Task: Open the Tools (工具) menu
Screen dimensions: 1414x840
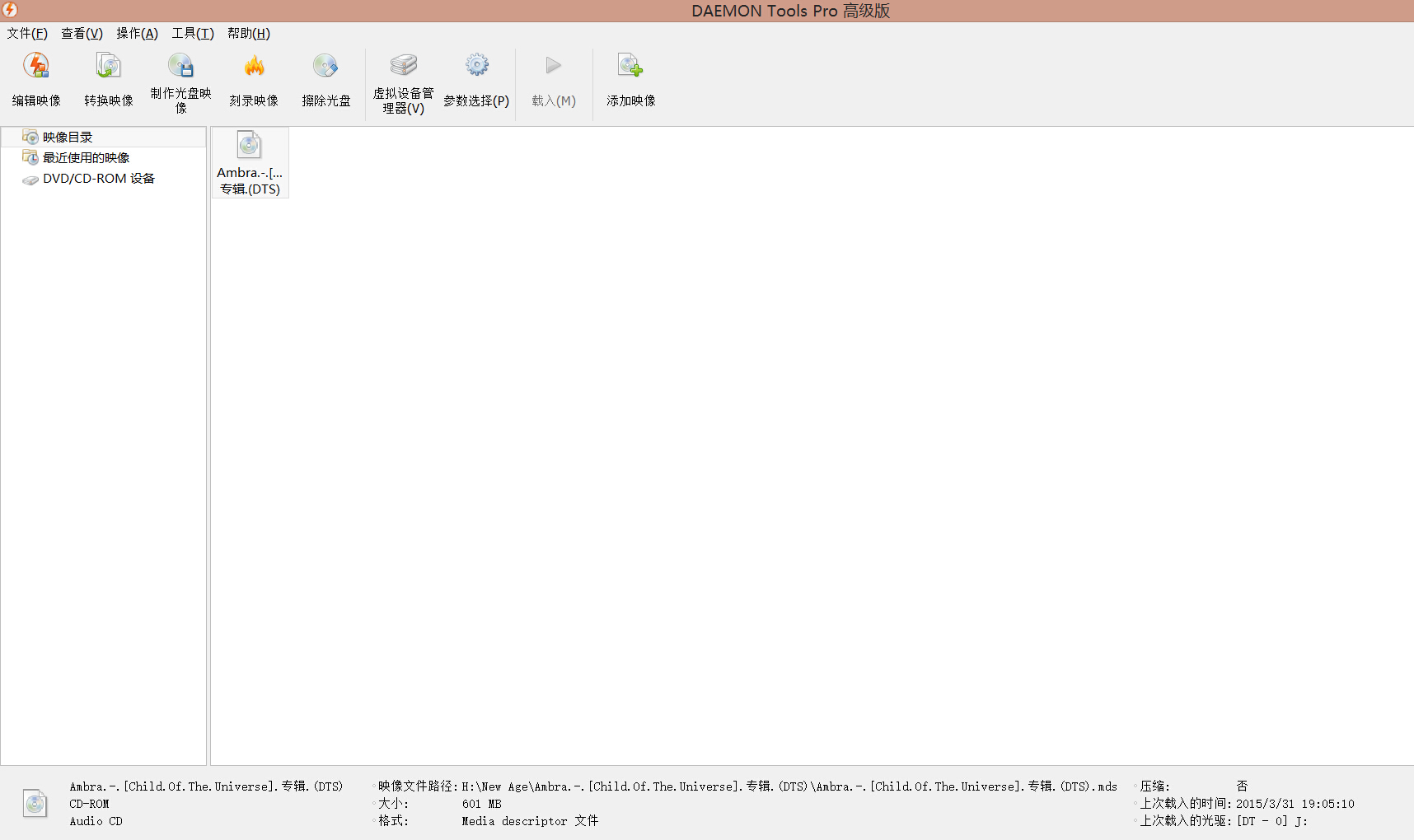Action: pyautogui.click(x=193, y=33)
